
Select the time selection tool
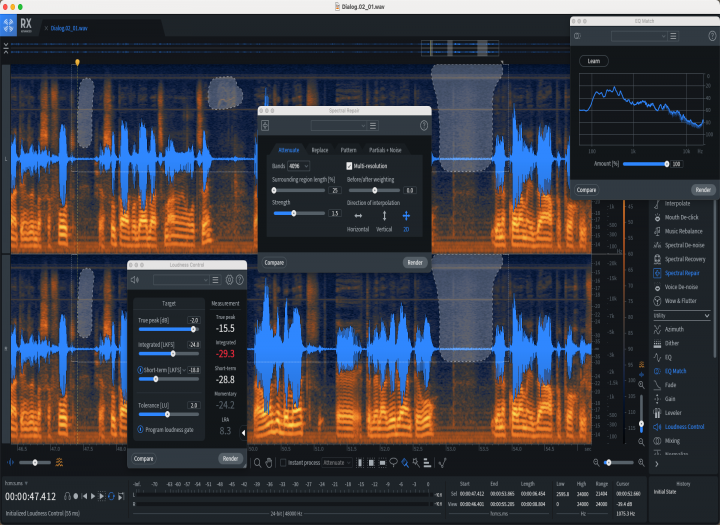(x=360, y=463)
